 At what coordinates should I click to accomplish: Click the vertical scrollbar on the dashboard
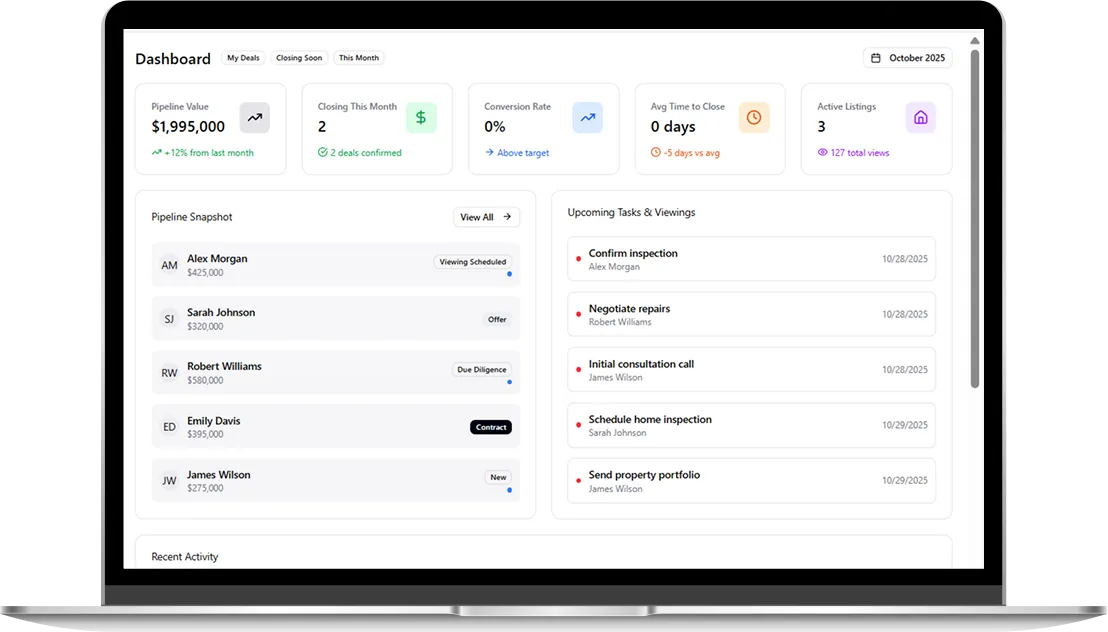[x=975, y=218]
